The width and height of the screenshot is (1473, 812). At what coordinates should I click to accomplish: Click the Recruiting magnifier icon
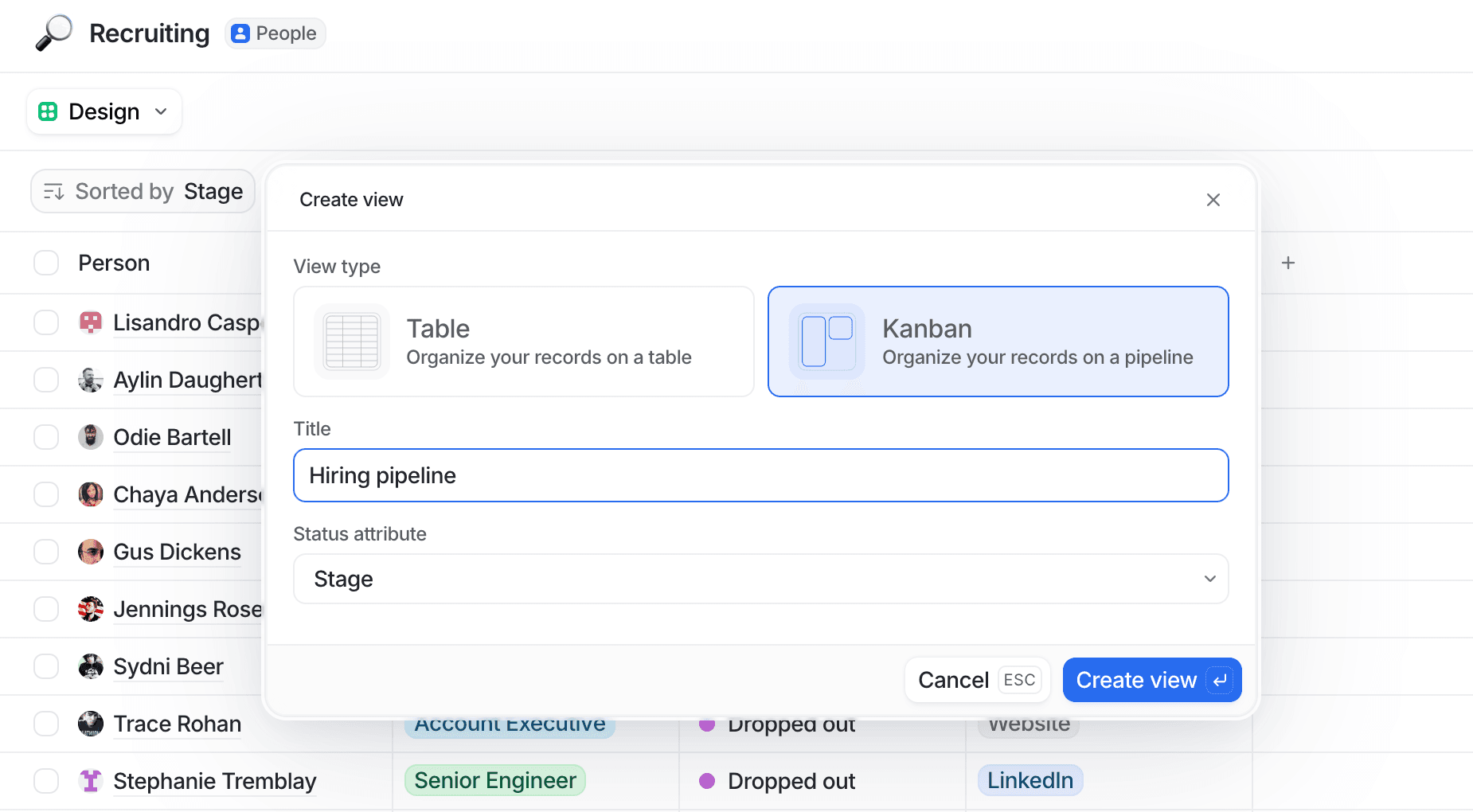click(x=53, y=33)
